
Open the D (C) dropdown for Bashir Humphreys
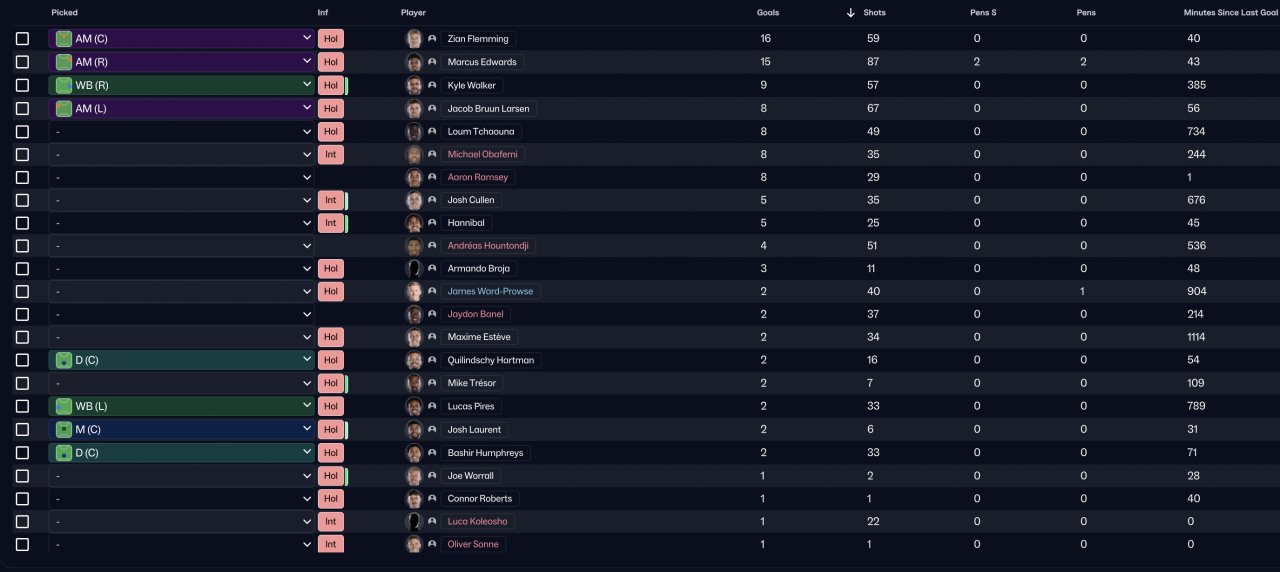click(182, 452)
